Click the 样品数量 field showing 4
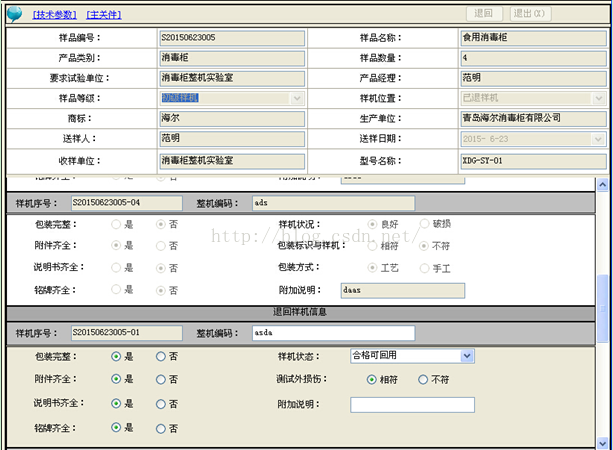613x450 pixels. point(534,58)
